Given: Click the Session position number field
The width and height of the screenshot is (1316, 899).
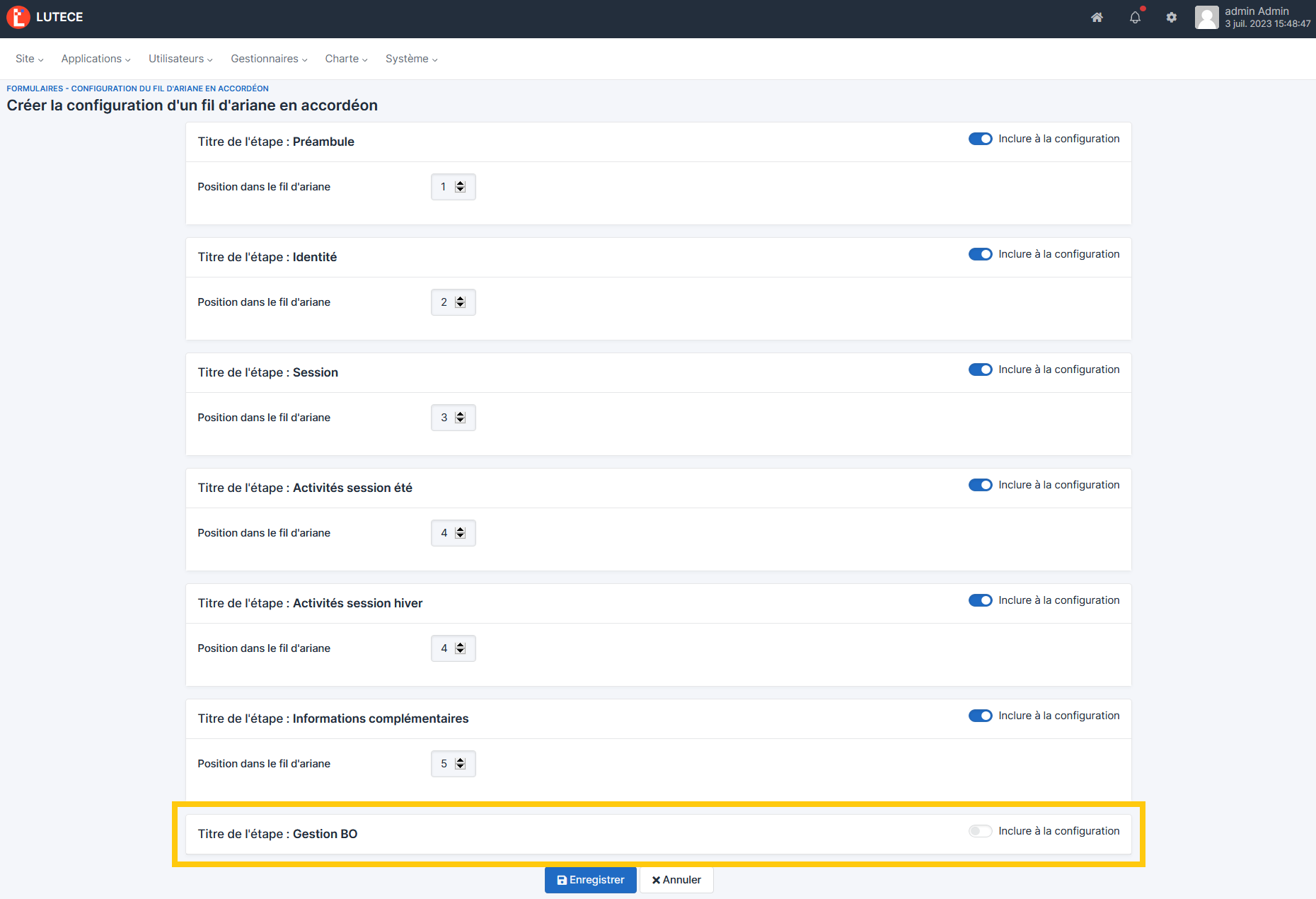Looking at the screenshot, I should (444, 418).
